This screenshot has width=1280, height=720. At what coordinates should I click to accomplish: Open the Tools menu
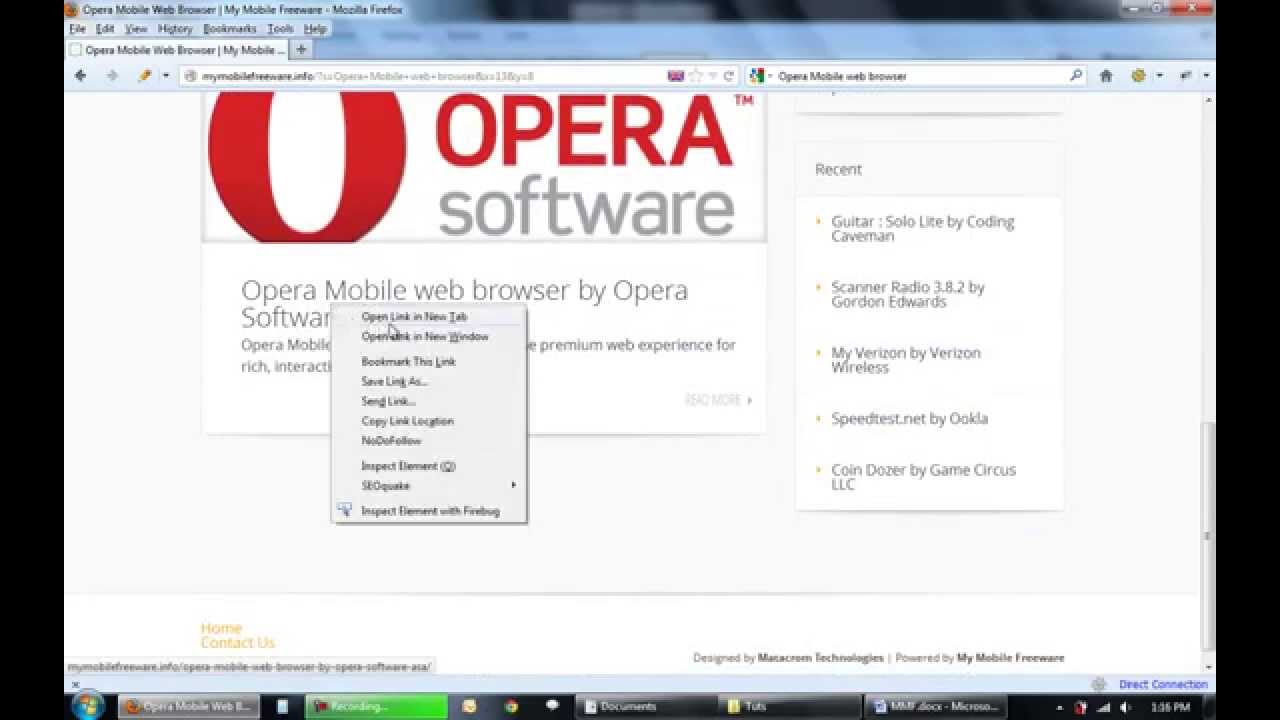click(x=280, y=29)
